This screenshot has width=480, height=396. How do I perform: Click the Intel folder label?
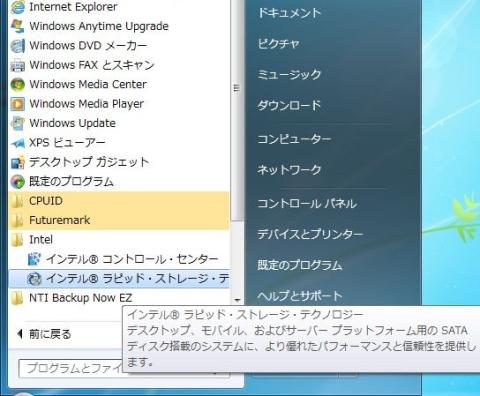(41, 240)
